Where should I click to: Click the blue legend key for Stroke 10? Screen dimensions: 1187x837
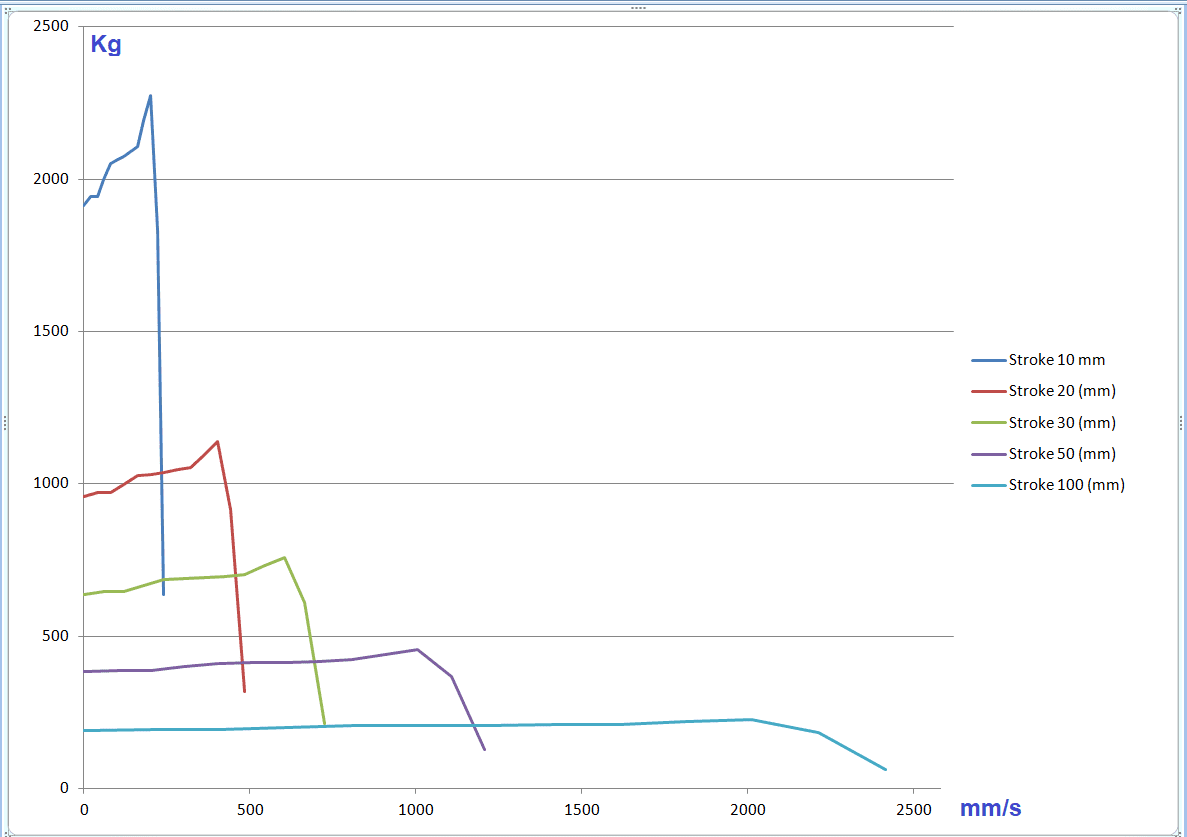987,360
